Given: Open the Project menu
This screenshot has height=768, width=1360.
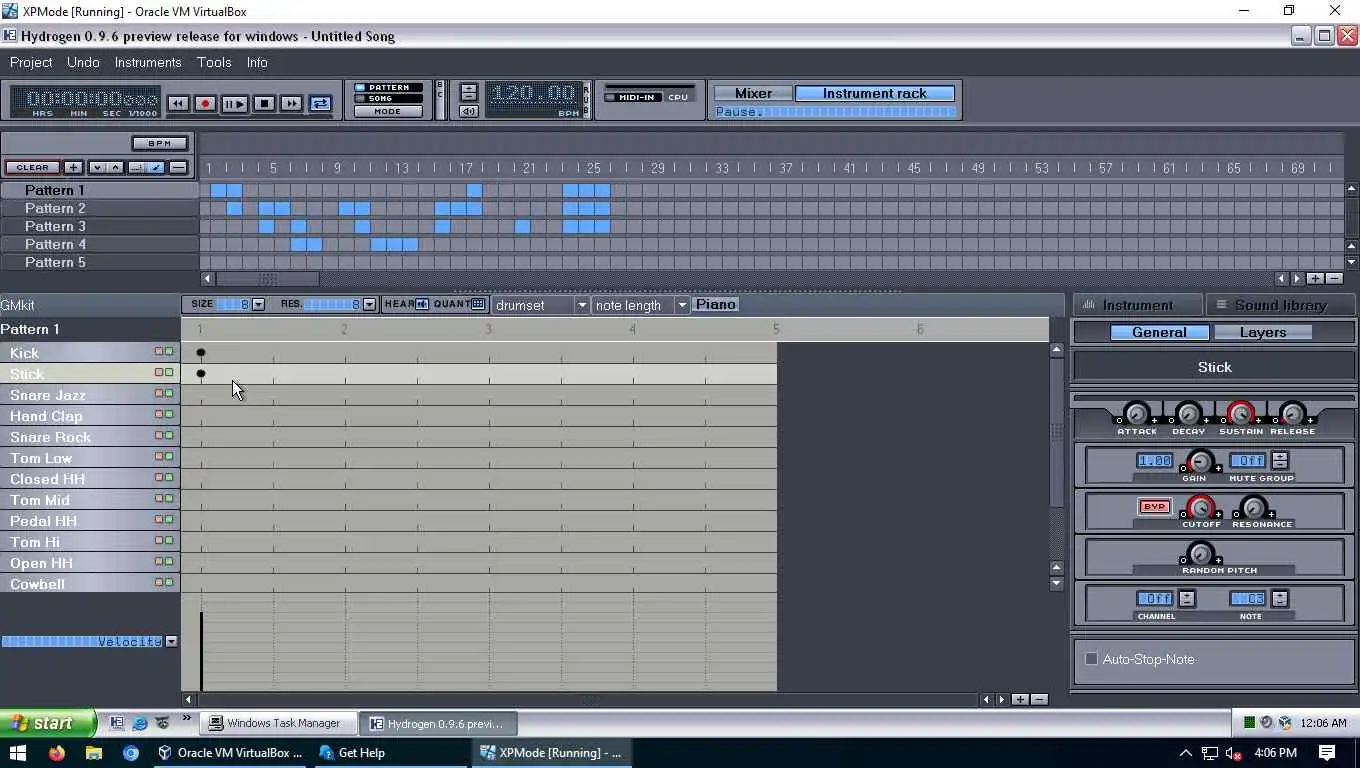Looking at the screenshot, I should coord(31,62).
